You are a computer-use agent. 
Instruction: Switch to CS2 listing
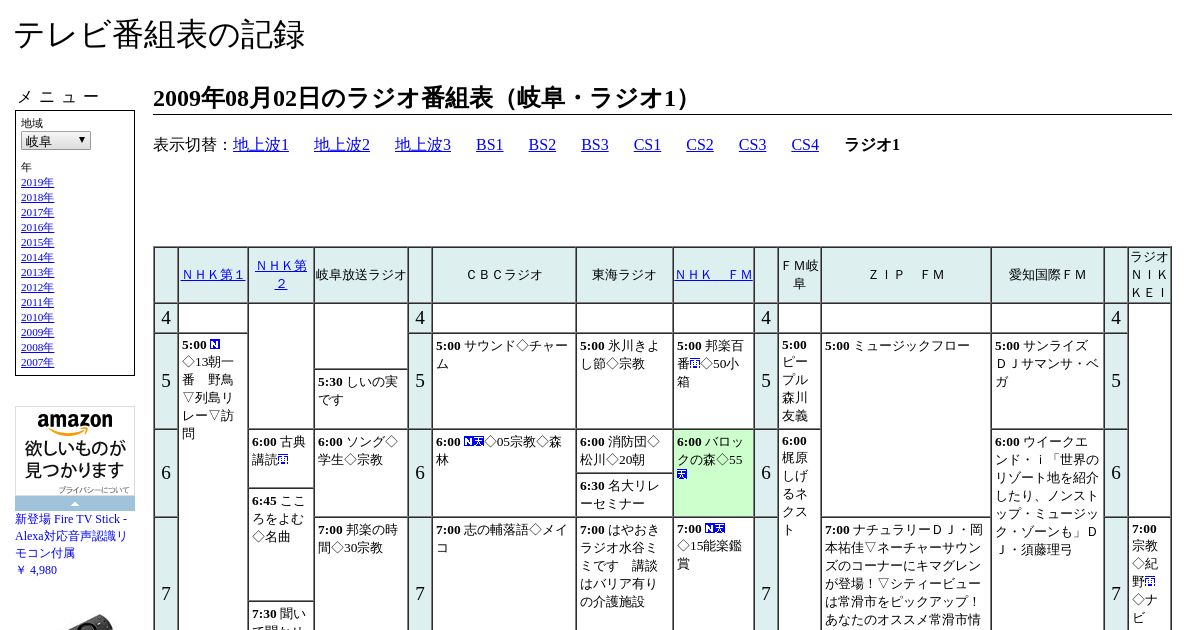[x=700, y=145]
